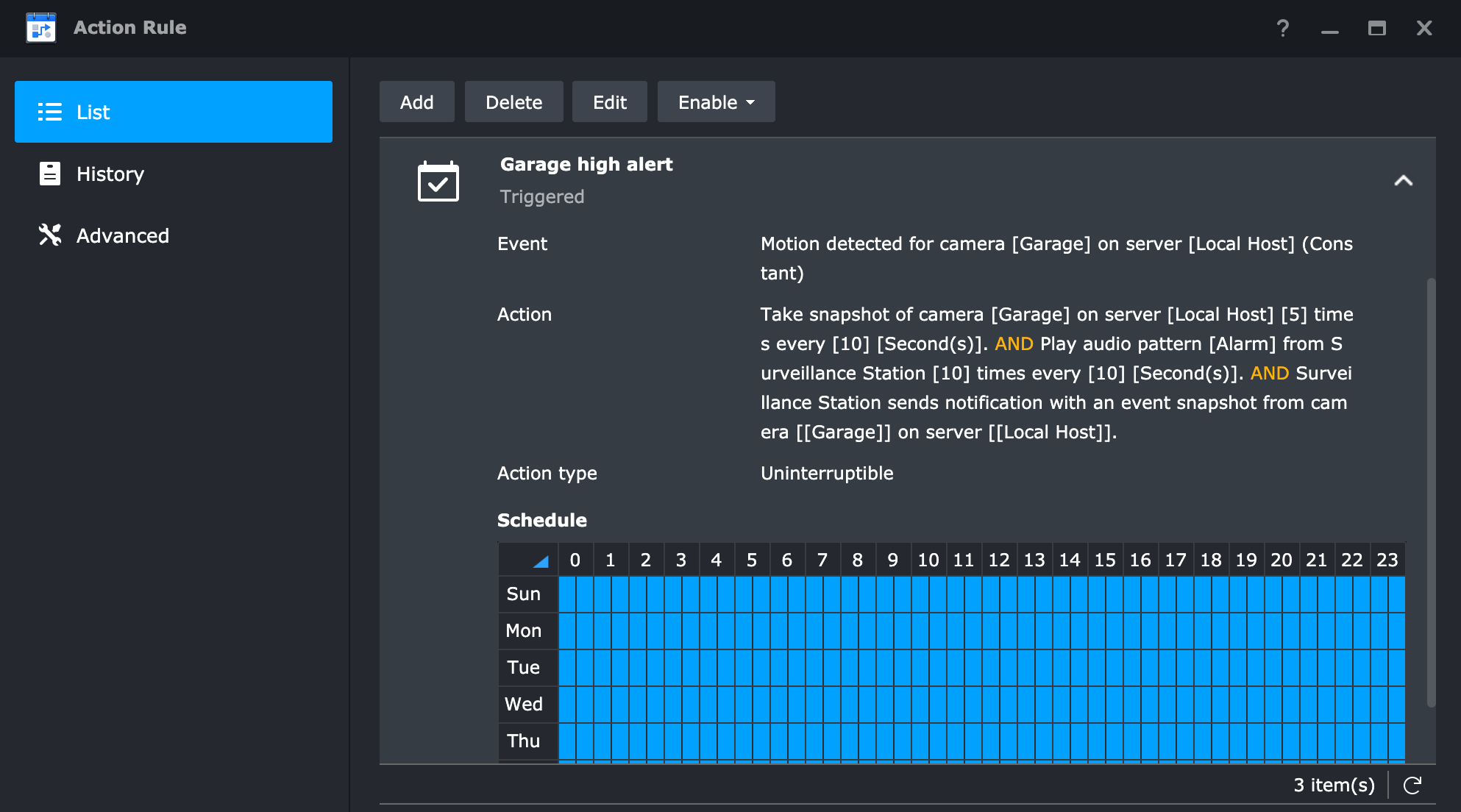The image size is (1461, 812).
Task: Open the help question mark
Action: coord(1283,28)
